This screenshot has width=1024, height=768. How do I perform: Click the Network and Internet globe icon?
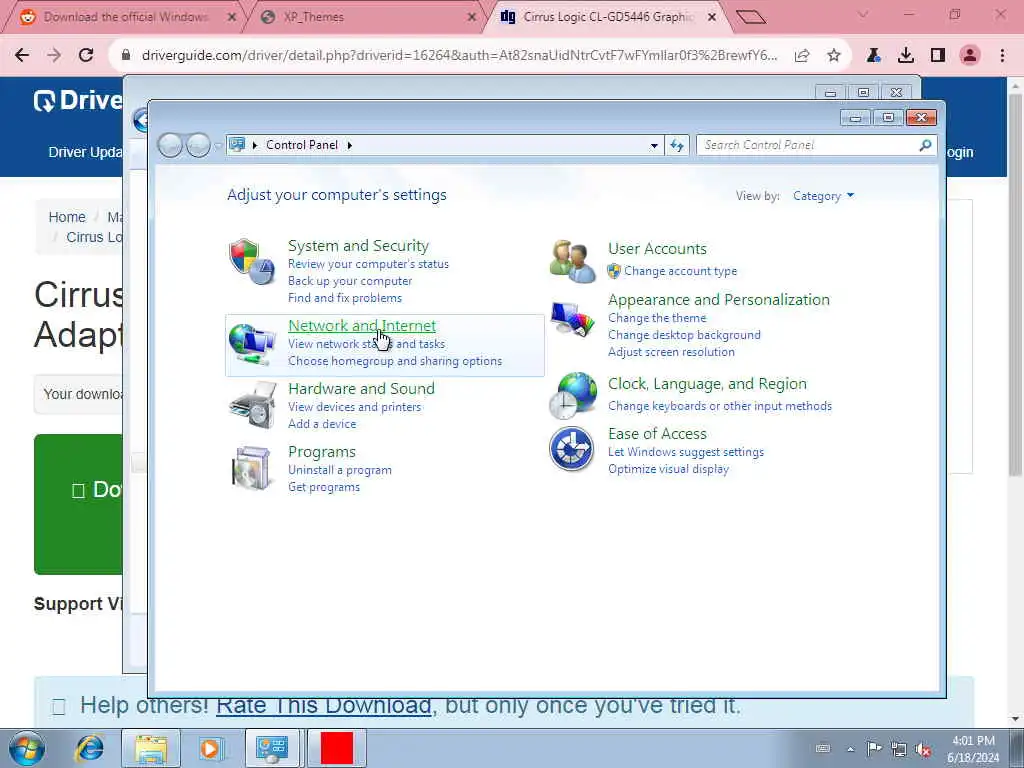click(252, 344)
